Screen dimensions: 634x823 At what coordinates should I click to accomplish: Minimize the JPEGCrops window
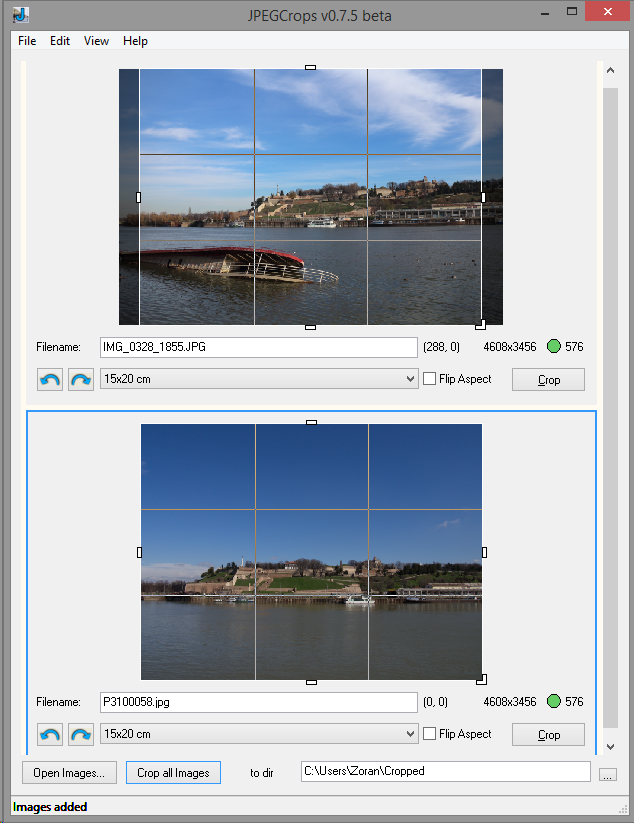tap(545, 13)
